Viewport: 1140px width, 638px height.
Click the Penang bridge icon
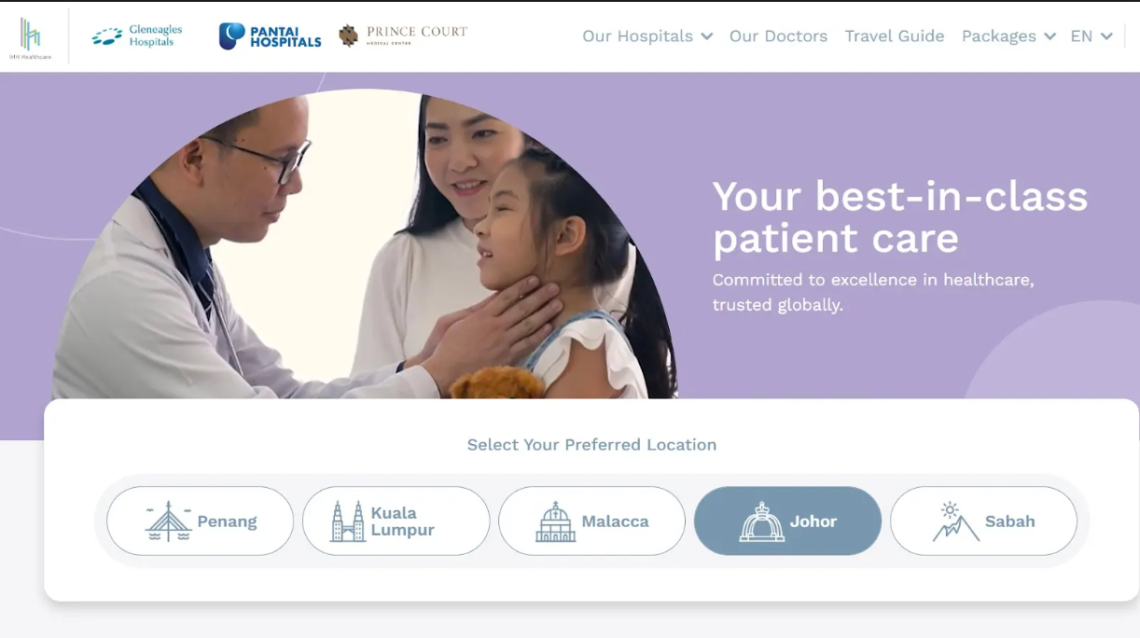pos(168,522)
